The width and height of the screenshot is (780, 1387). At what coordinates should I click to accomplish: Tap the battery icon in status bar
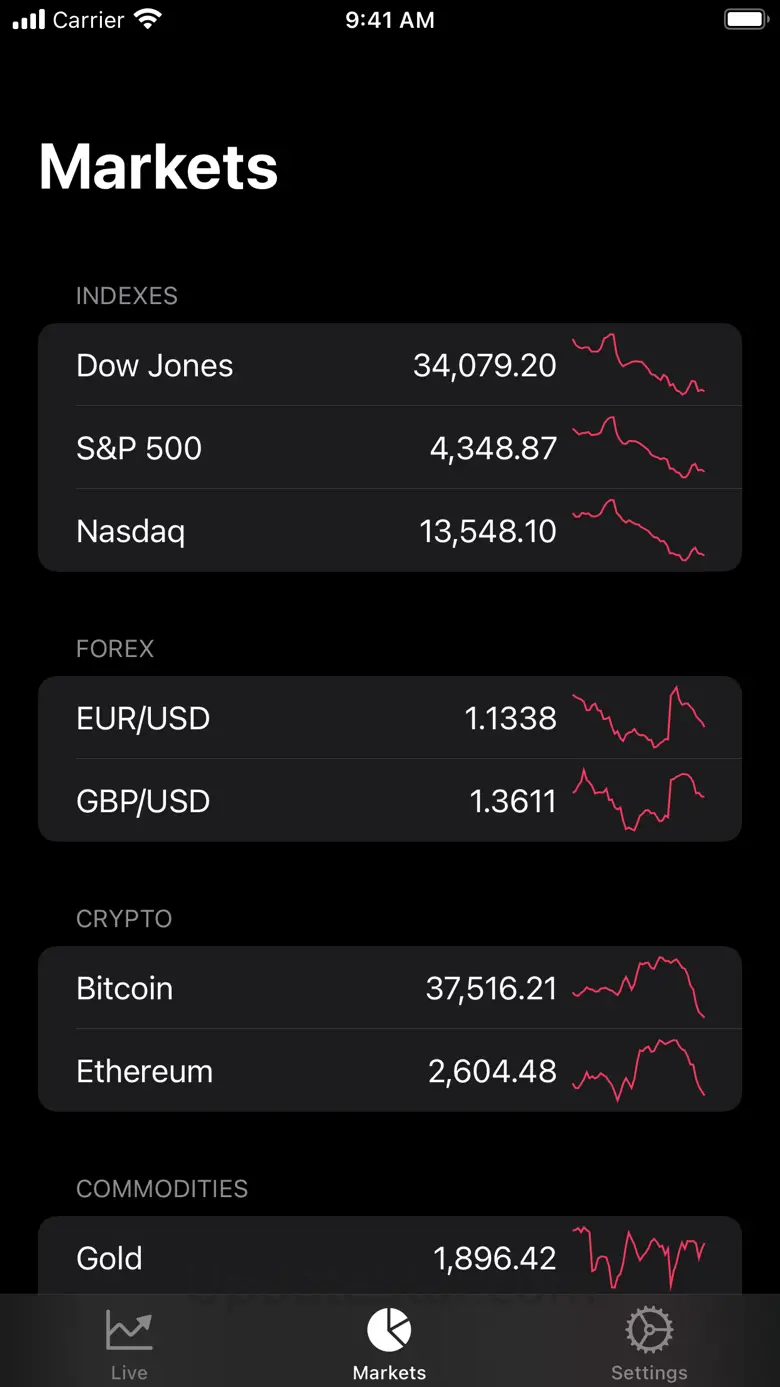click(x=745, y=20)
